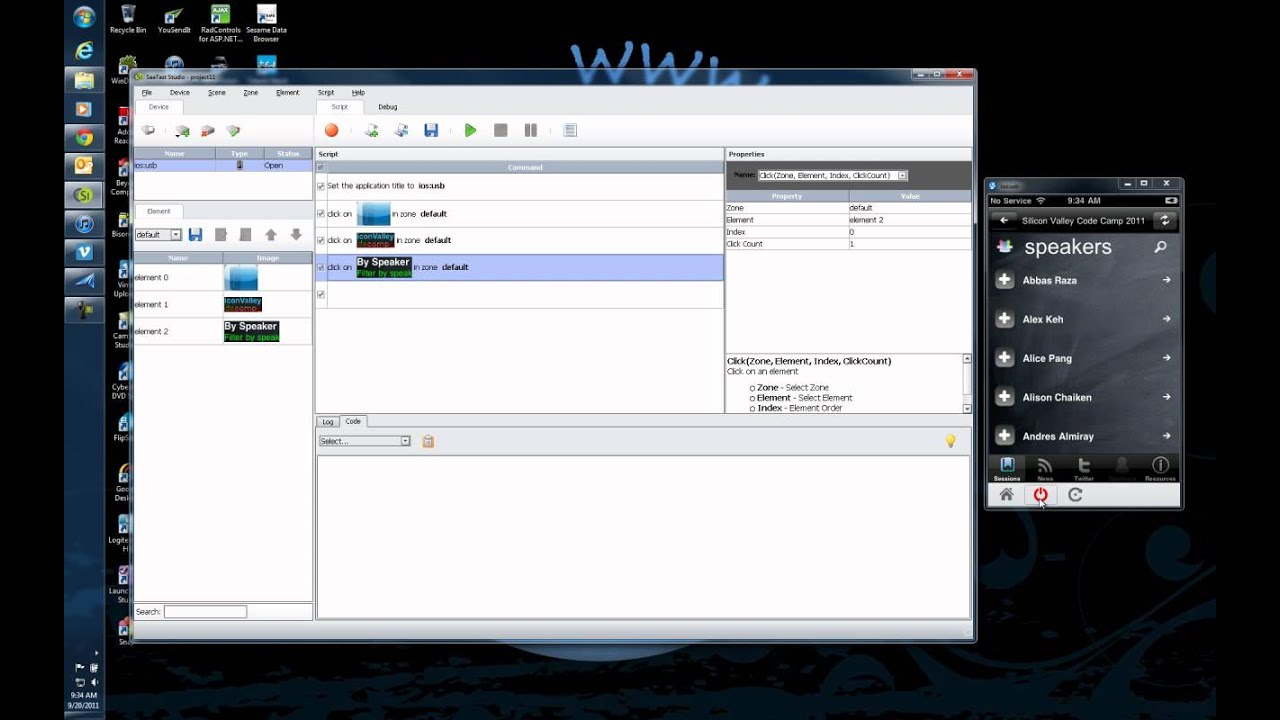Uncheck the 'By Speaker' click step checkbox
This screenshot has width=1280, height=720.
(x=321, y=267)
